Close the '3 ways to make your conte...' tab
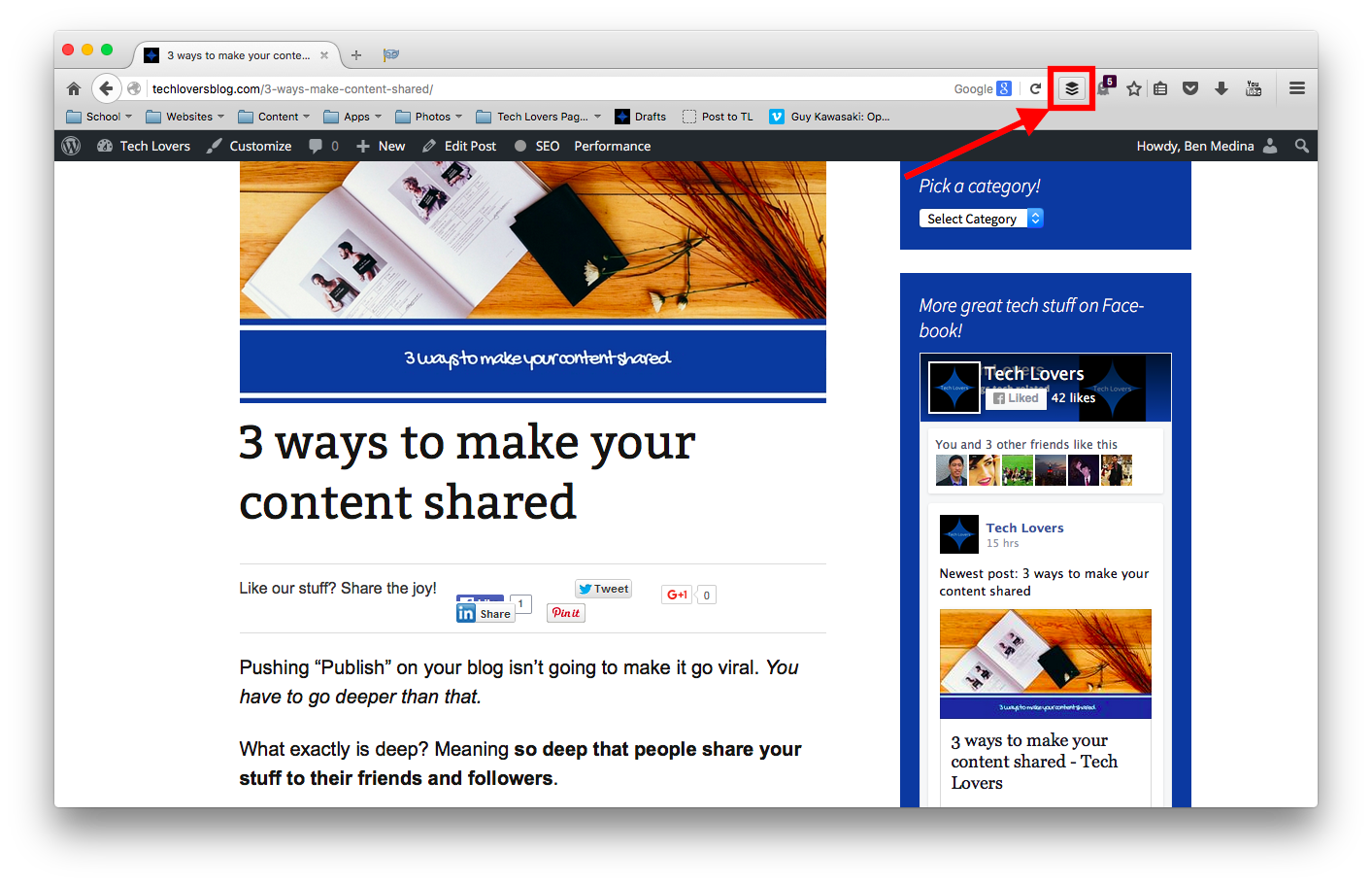The height and width of the screenshot is (885, 1372). coord(324,55)
